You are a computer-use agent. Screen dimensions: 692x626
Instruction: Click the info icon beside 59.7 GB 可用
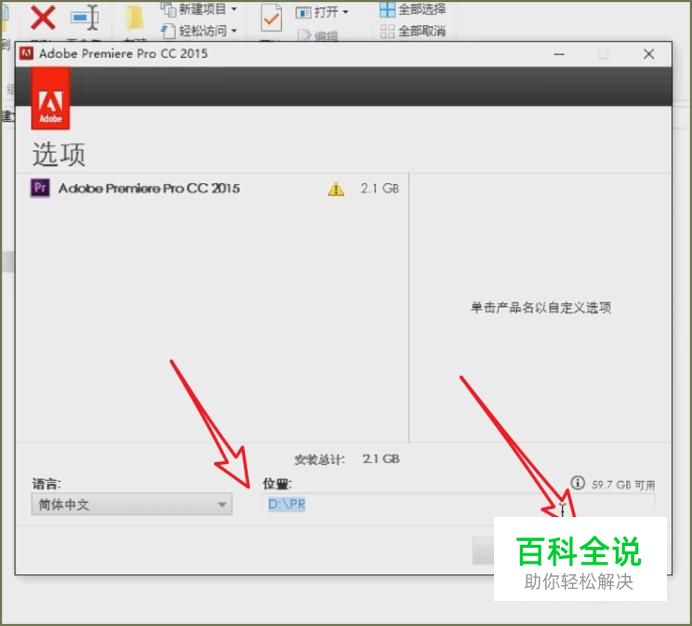tap(577, 483)
